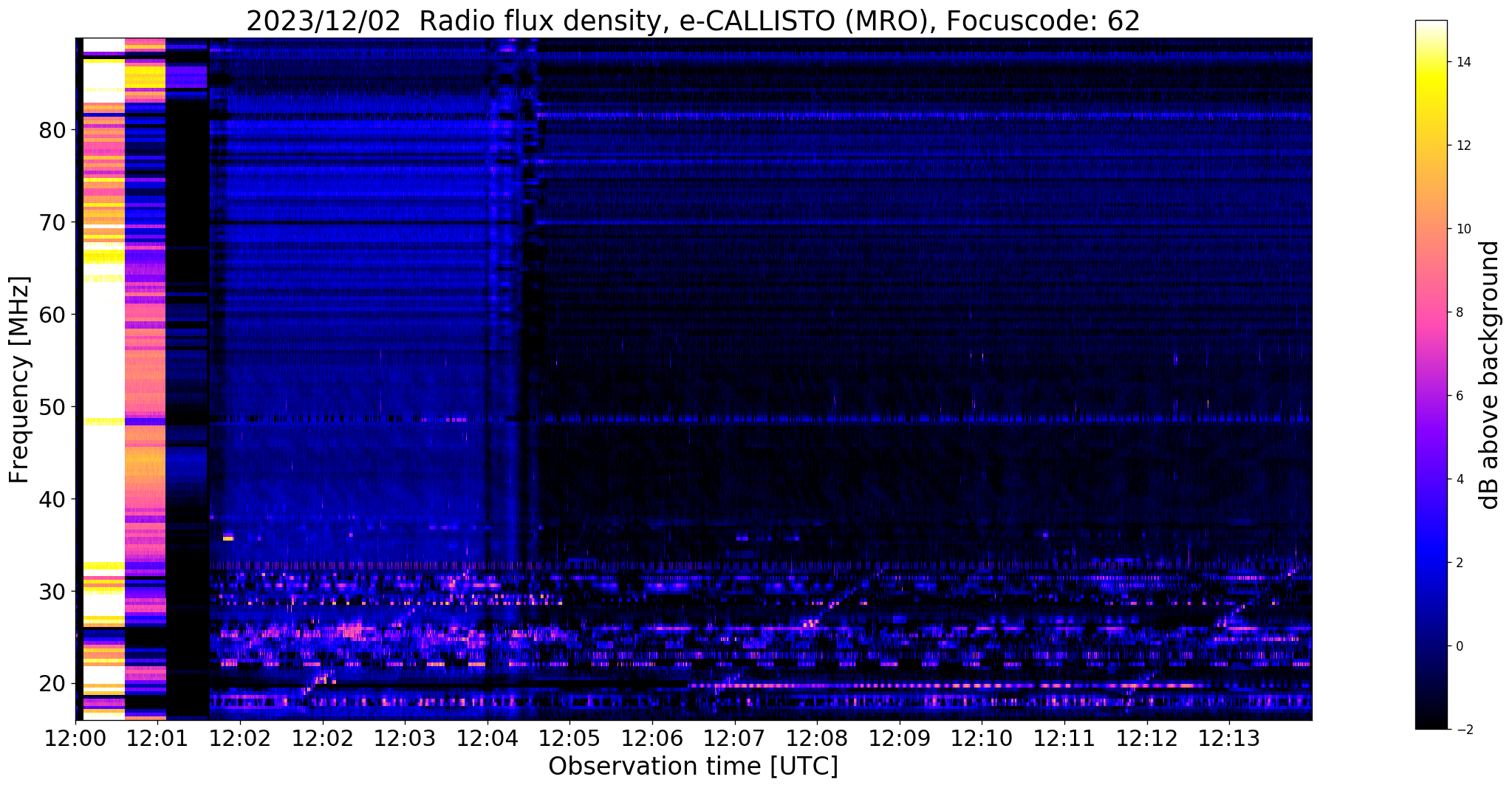The width and height of the screenshot is (1512, 788).
Task: Click the 2023/12/02 date in the title
Action: [323, 21]
